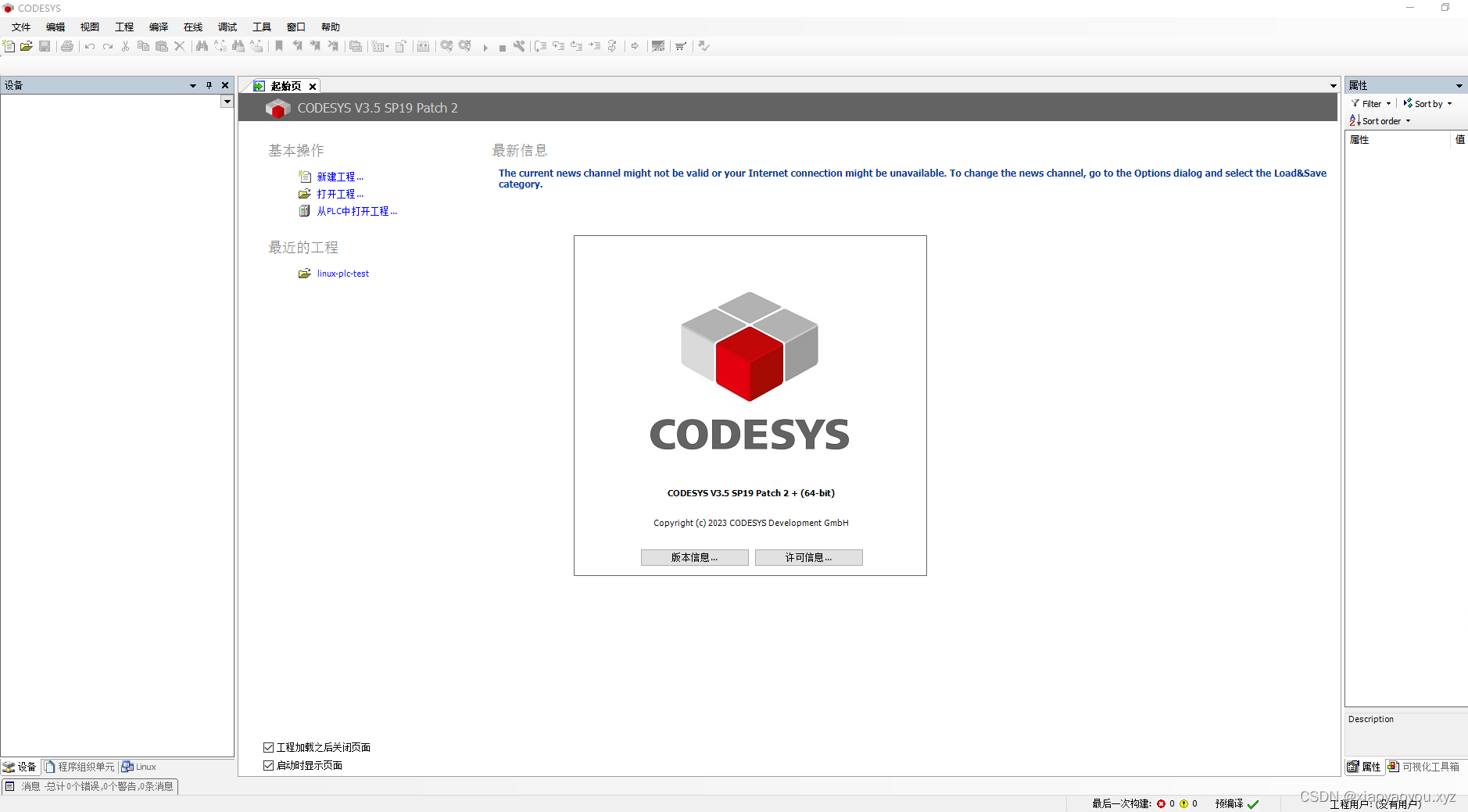Open the 调试 menu
Image resolution: width=1468 pixels, height=812 pixels.
pos(227,27)
